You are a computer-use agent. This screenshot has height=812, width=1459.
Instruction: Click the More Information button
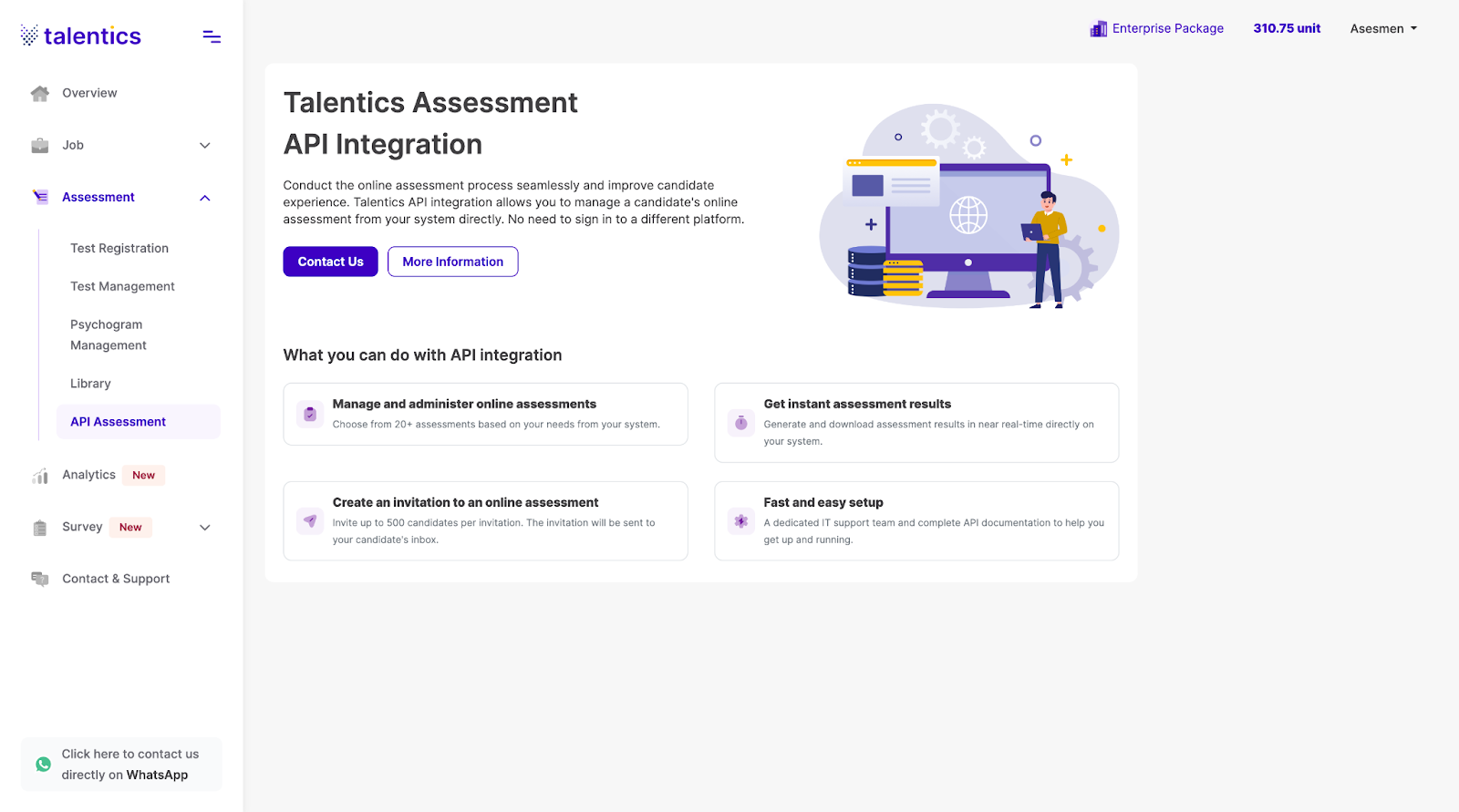pos(453,262)
